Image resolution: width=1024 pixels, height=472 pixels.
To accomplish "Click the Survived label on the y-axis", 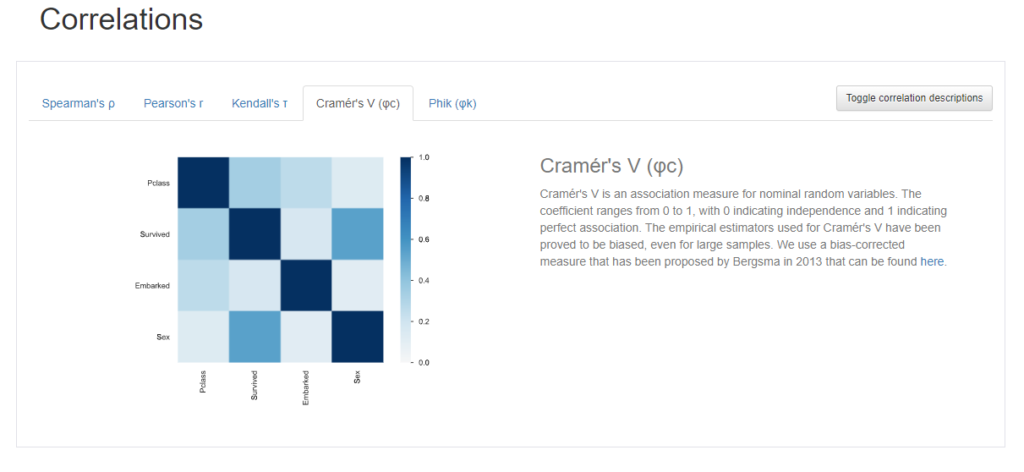I will tap(155, 234).
